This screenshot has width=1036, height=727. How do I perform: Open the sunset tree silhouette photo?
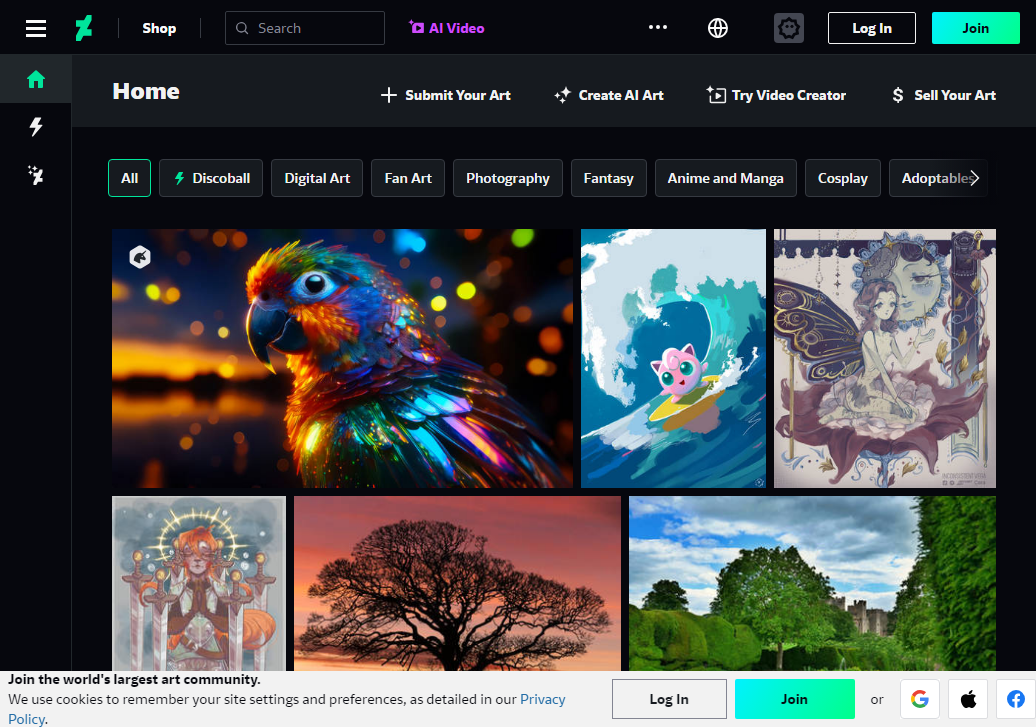[457, 584]
